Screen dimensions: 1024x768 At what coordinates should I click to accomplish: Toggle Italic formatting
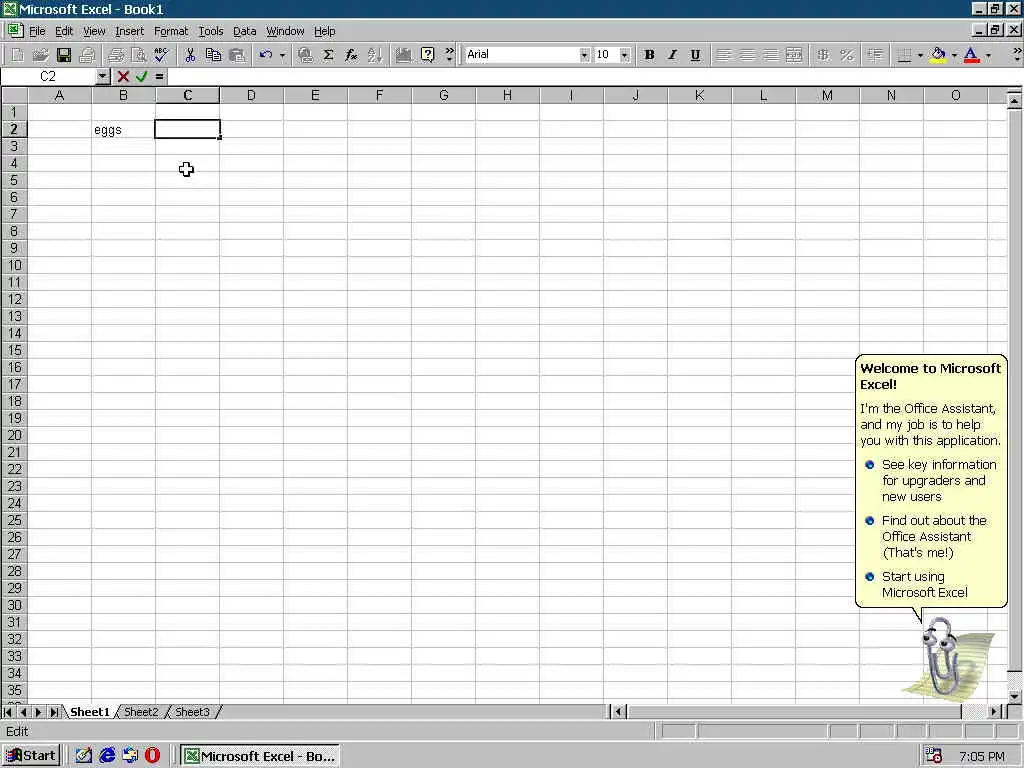pos(672,55)
